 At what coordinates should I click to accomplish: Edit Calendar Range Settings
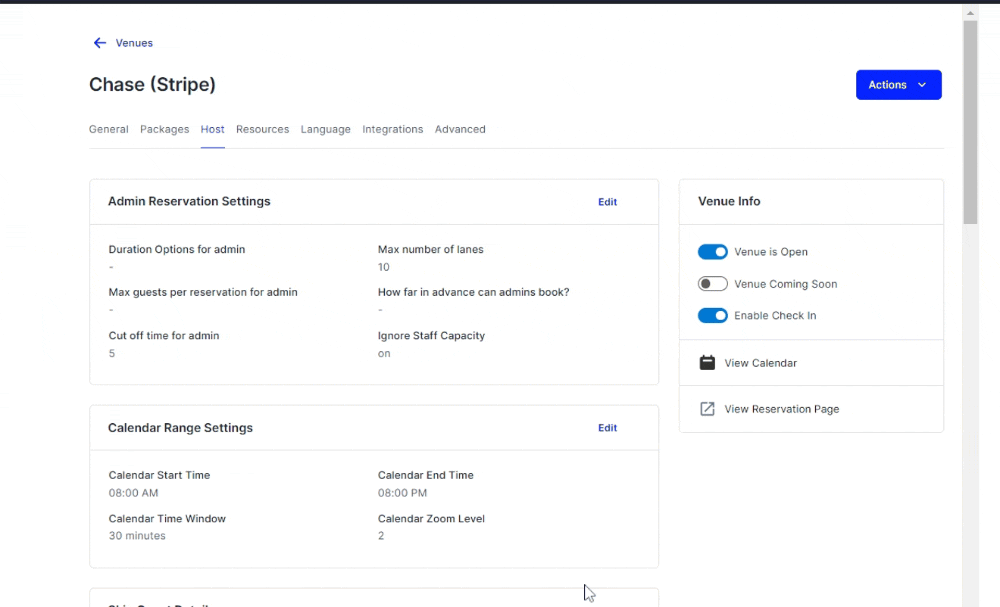pyautogui.click(x=607, y=428)
